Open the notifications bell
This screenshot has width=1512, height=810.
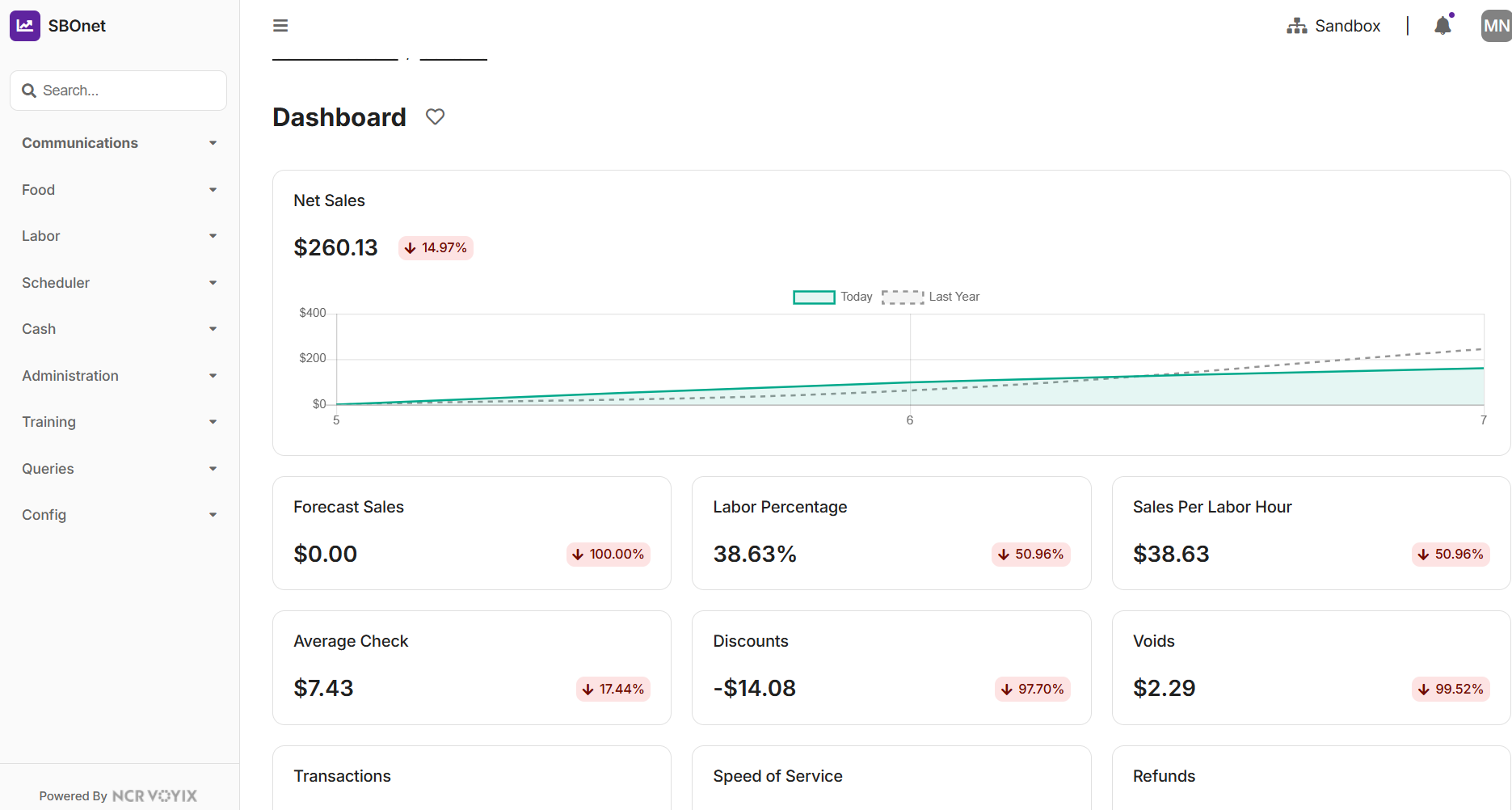(1443, 26)
